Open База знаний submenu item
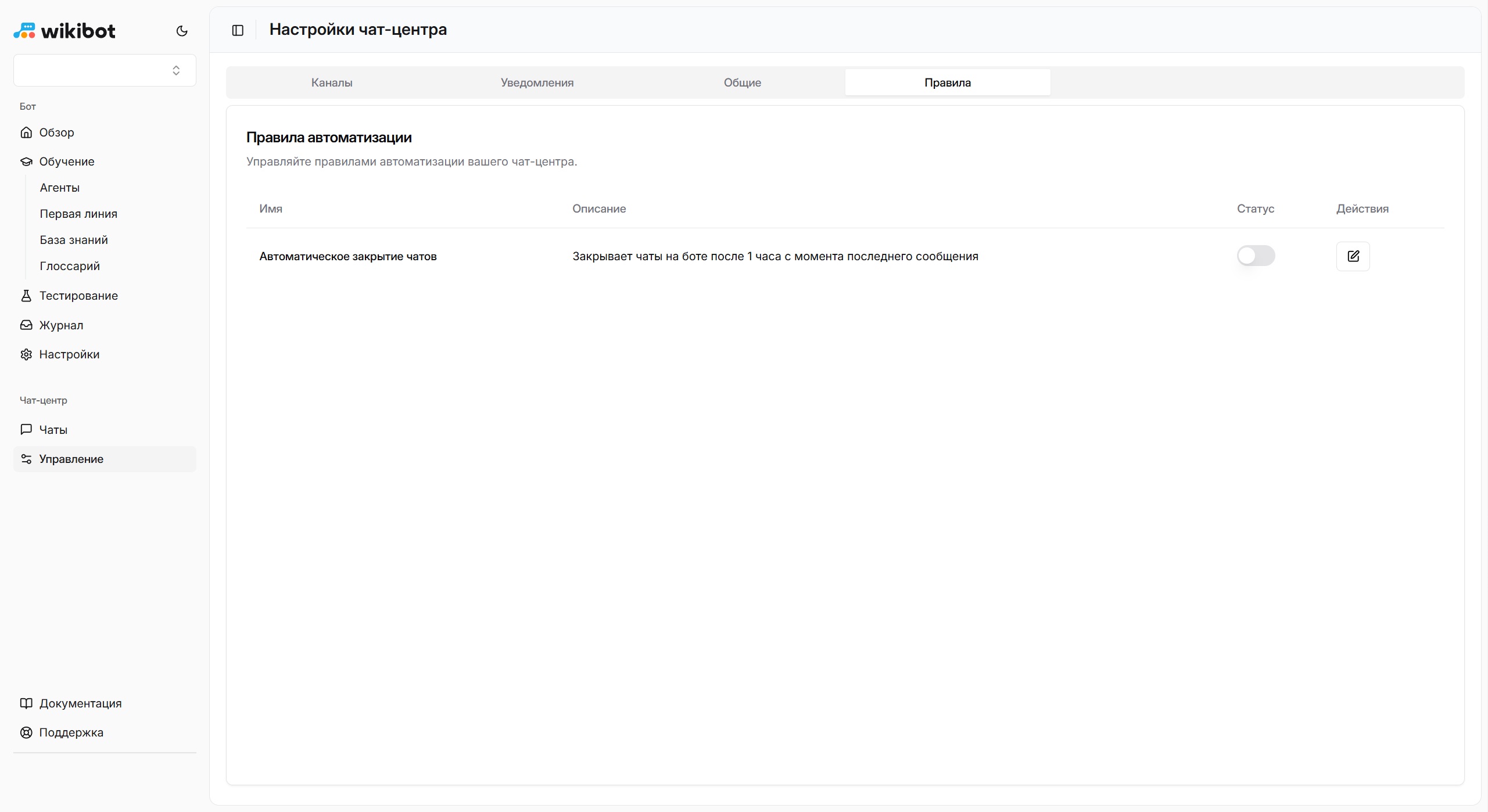Viewport: 1488px width, 812px height. pos(74,240)
